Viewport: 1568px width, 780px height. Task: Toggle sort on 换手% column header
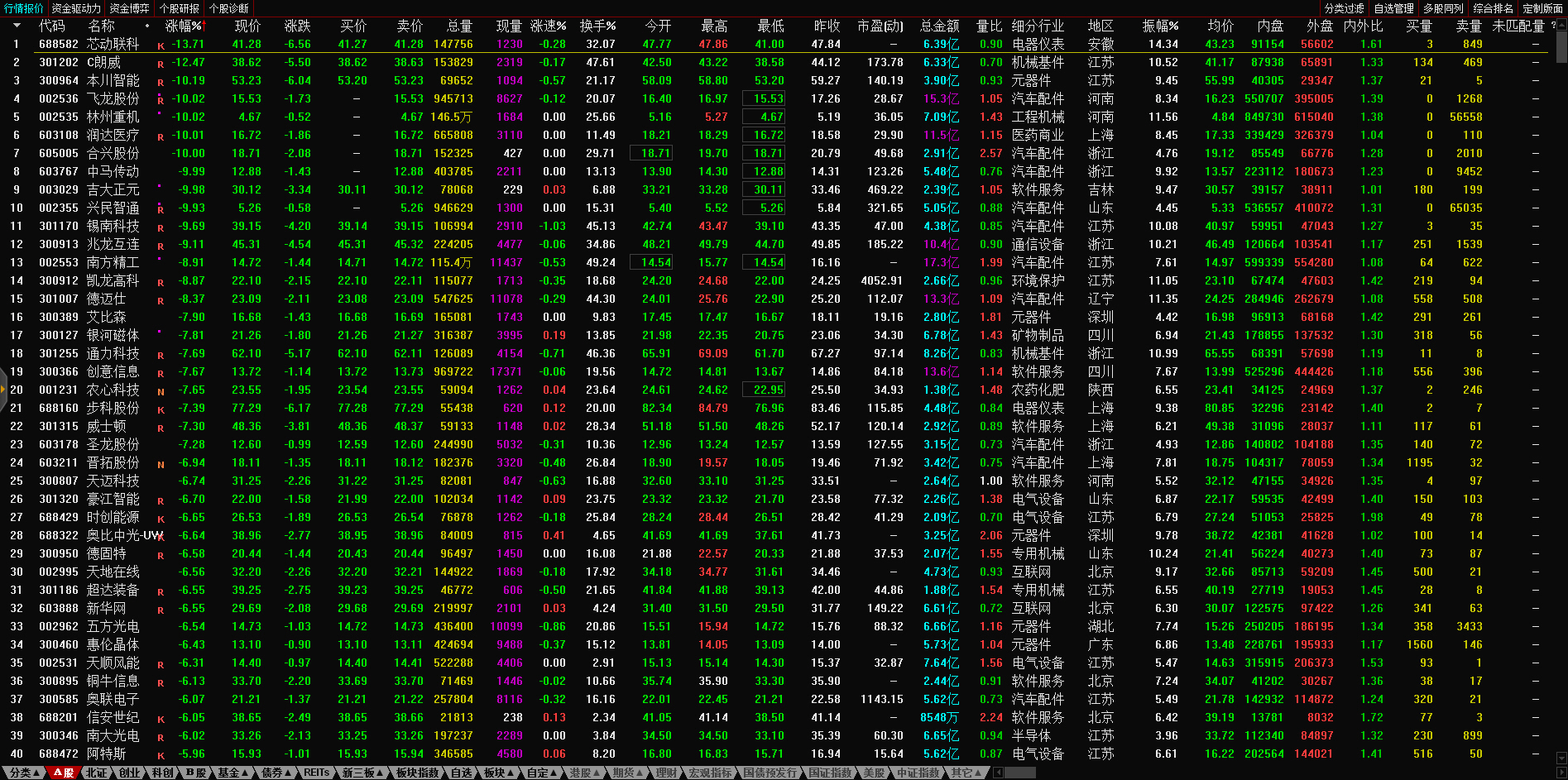[597, 26]
